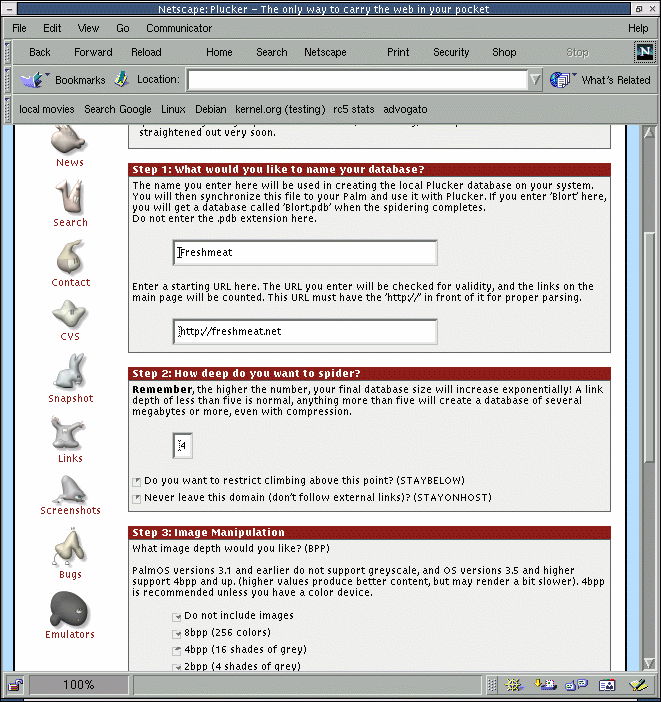Open Address Book from the component bar
Screen dimensions: 661x702
(607, 685)
